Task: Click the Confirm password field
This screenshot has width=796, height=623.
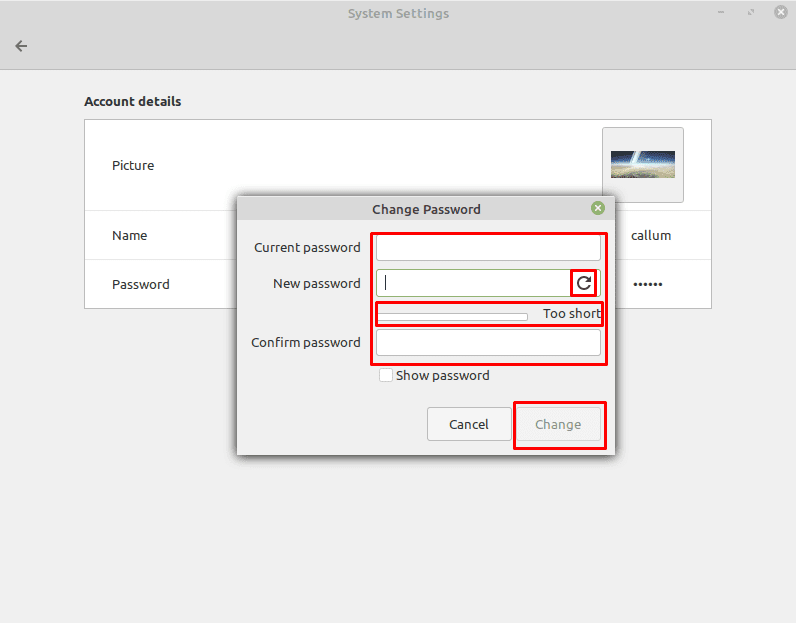Action: 488,343
